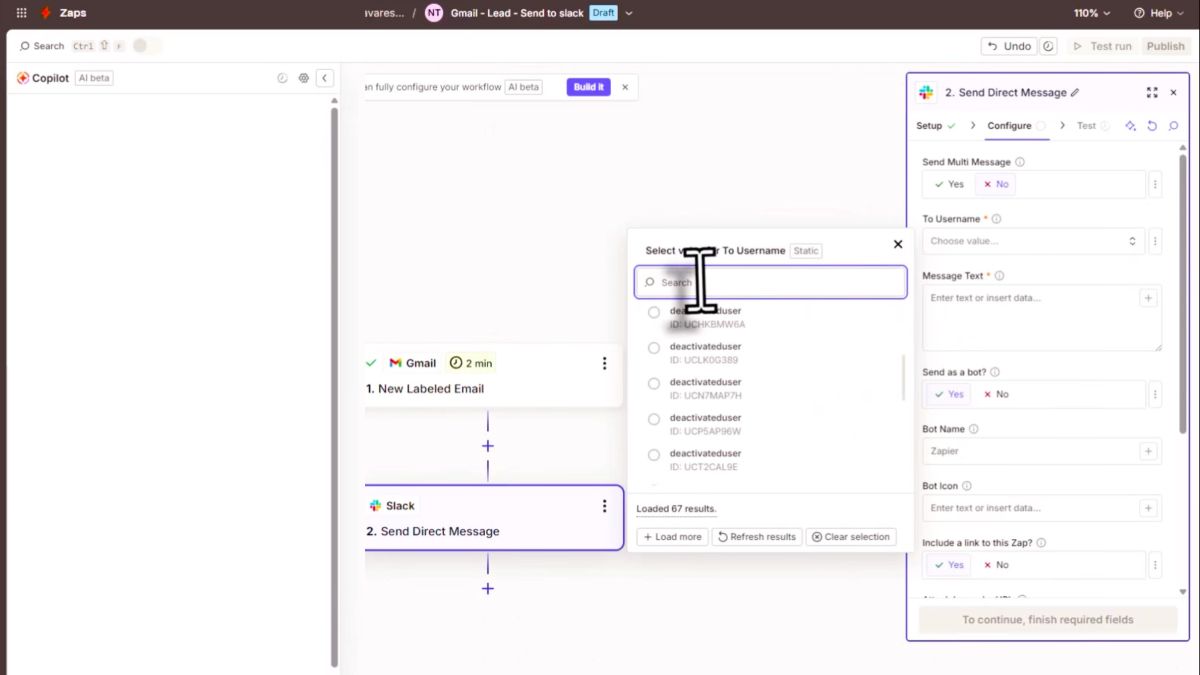
Task: Set Send Multi Message to No
Action: (x=995, y=184)
